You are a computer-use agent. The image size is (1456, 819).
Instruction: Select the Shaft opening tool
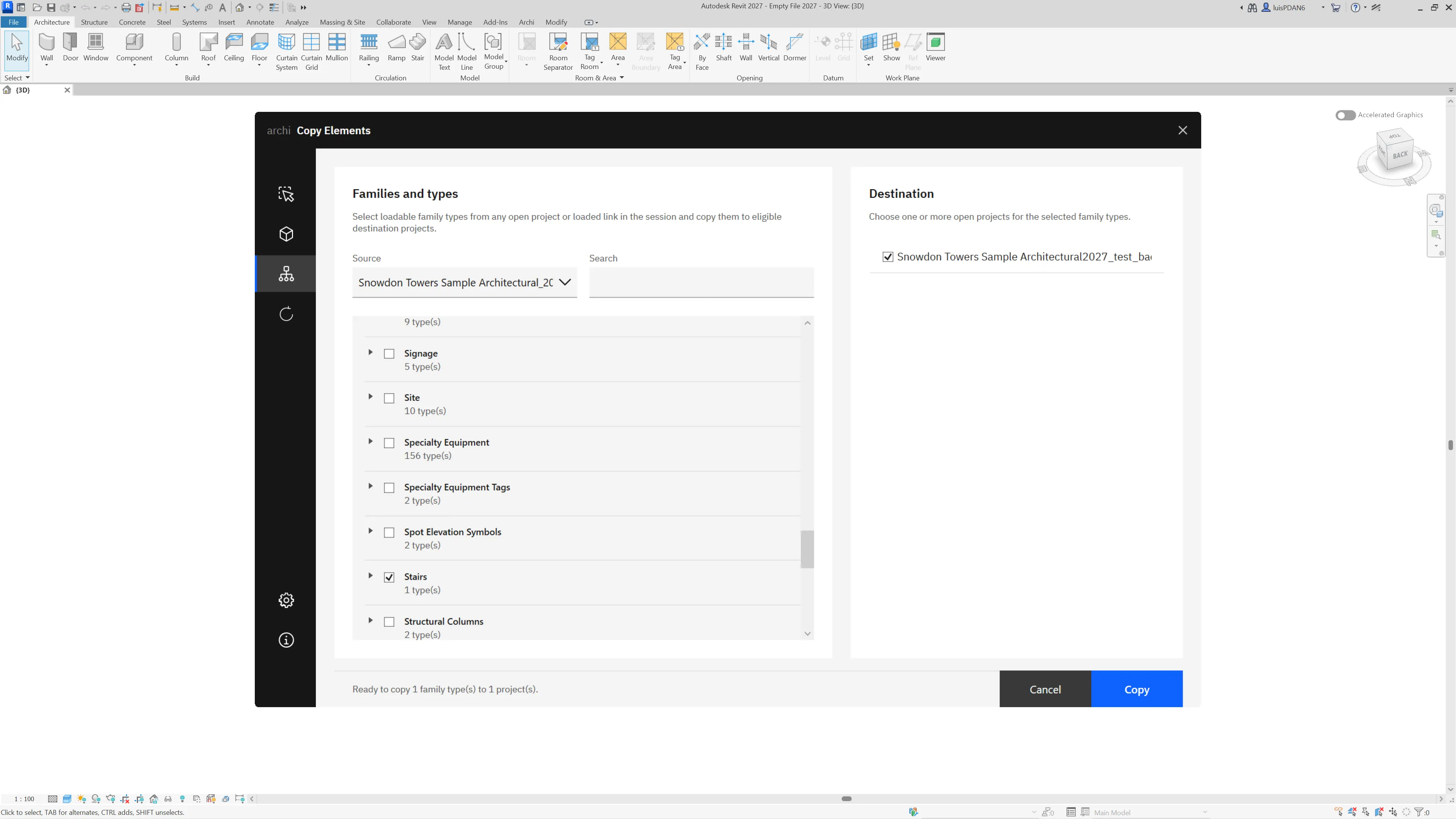click(723, 47)
